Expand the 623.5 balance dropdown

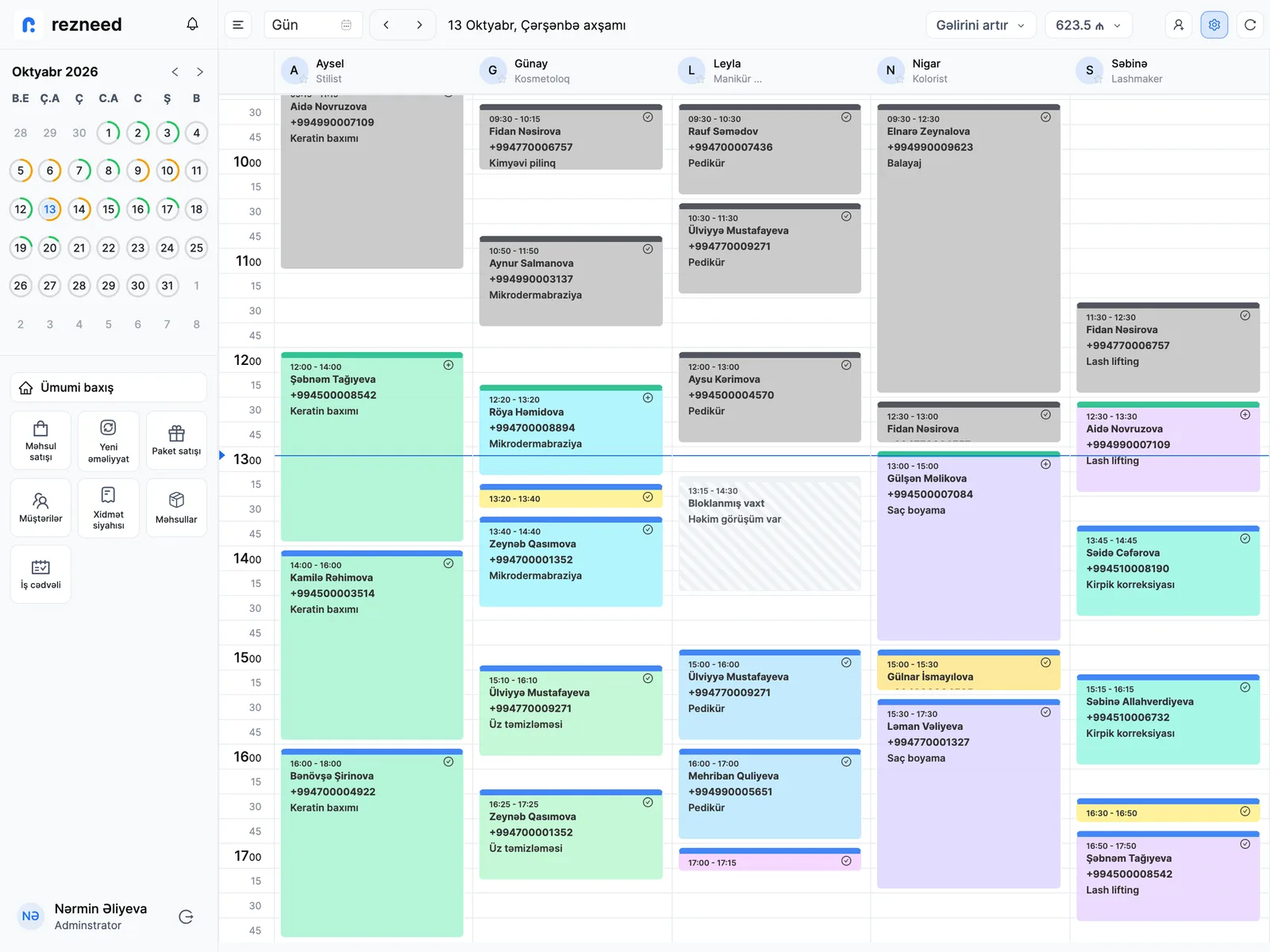point(1088,25)
